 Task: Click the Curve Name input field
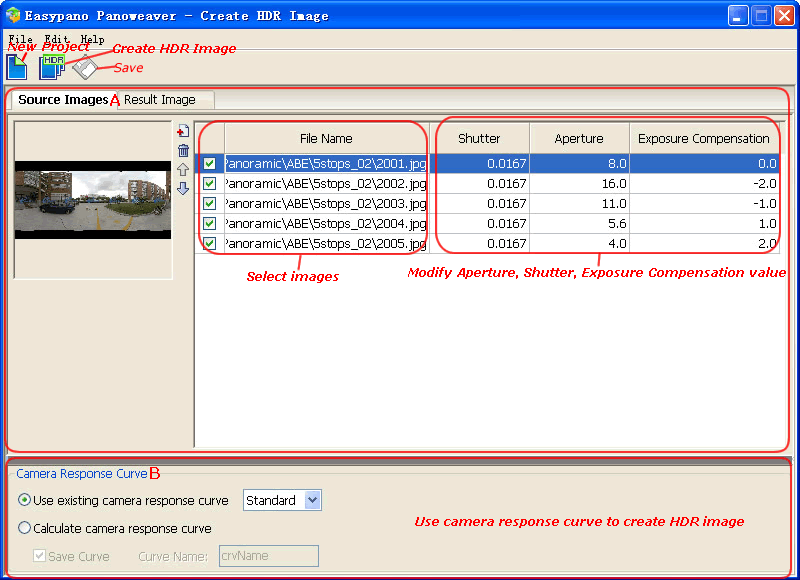point(269,556)
